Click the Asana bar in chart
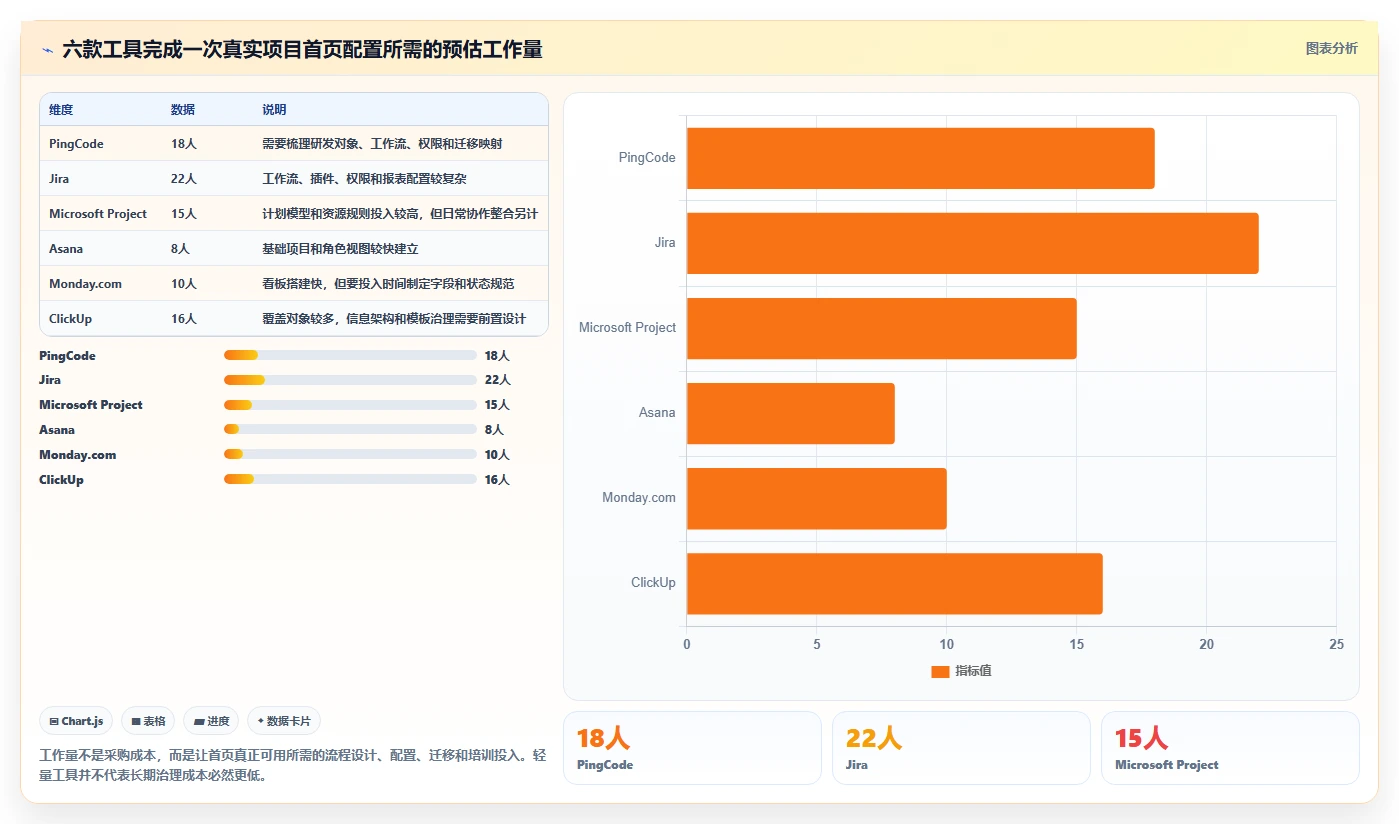The width and height of the screenshot is (1399, 824). pos(790,413)
